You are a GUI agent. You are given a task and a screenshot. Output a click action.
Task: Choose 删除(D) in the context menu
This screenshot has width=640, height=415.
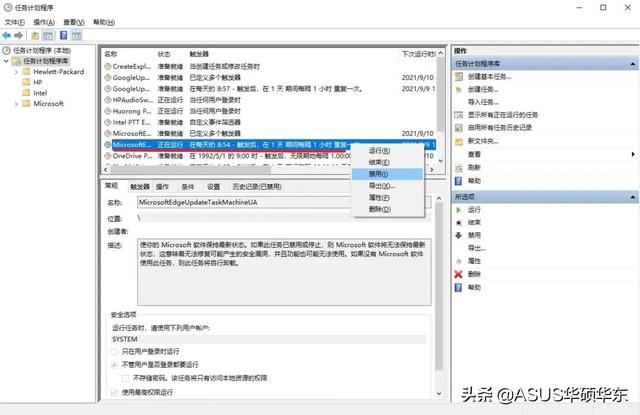387,209
